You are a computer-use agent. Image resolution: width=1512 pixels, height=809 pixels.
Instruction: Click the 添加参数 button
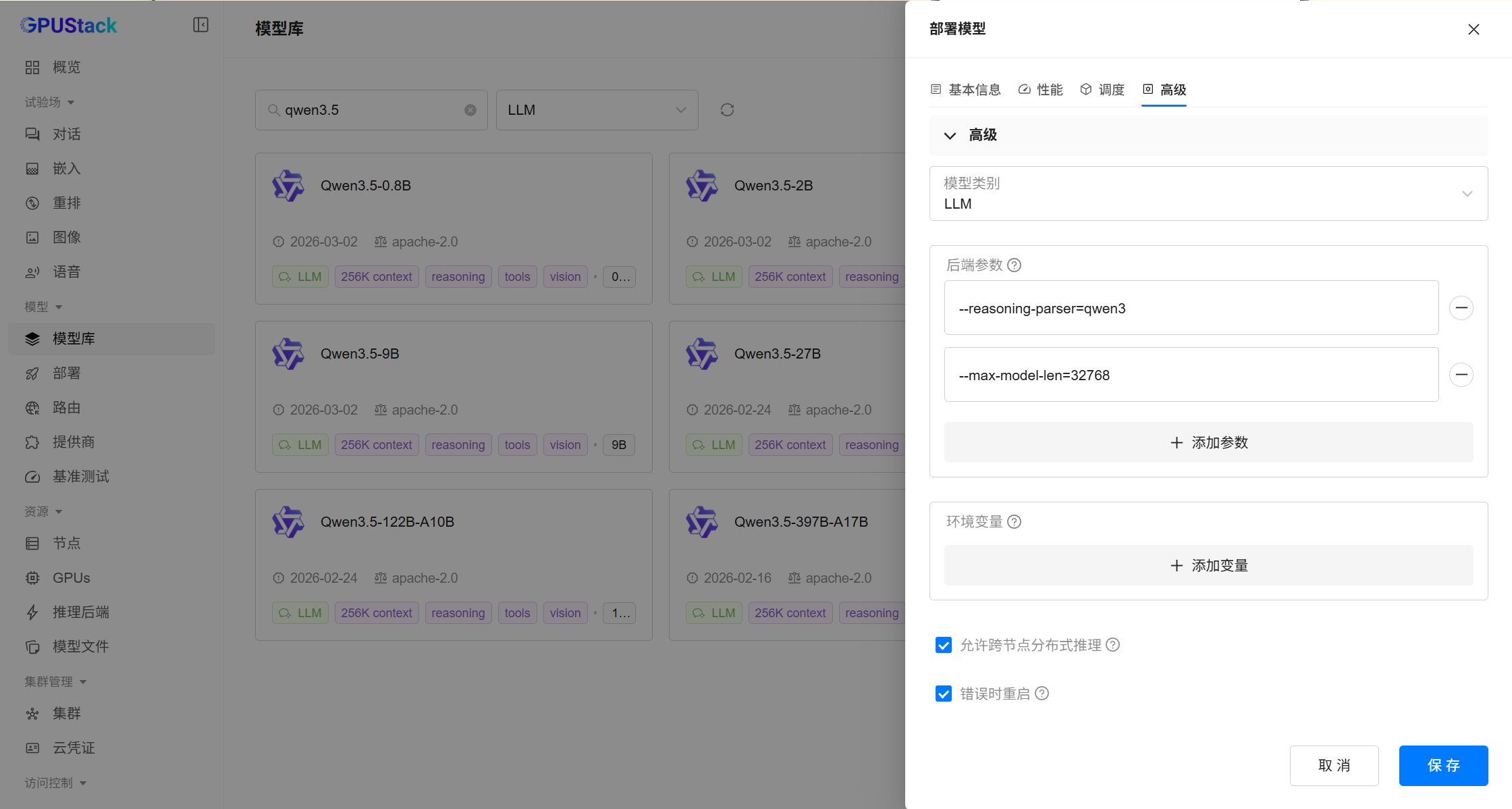(1208, 442)
